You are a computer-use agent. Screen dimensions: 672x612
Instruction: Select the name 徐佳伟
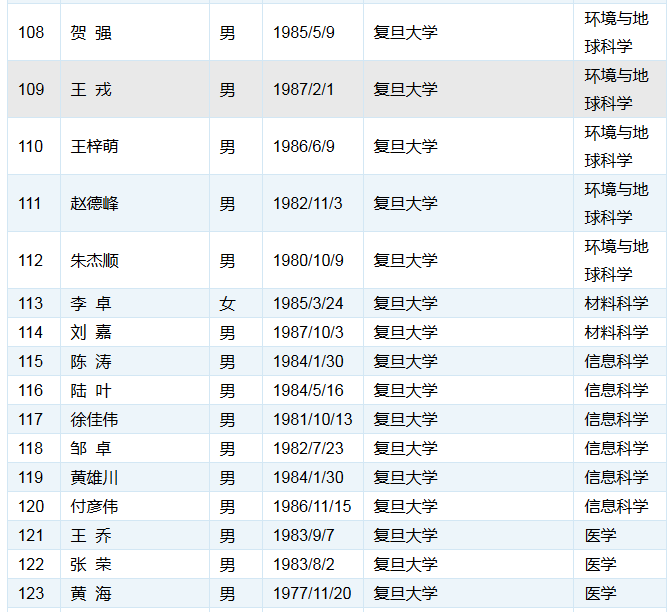coord(94,420)
